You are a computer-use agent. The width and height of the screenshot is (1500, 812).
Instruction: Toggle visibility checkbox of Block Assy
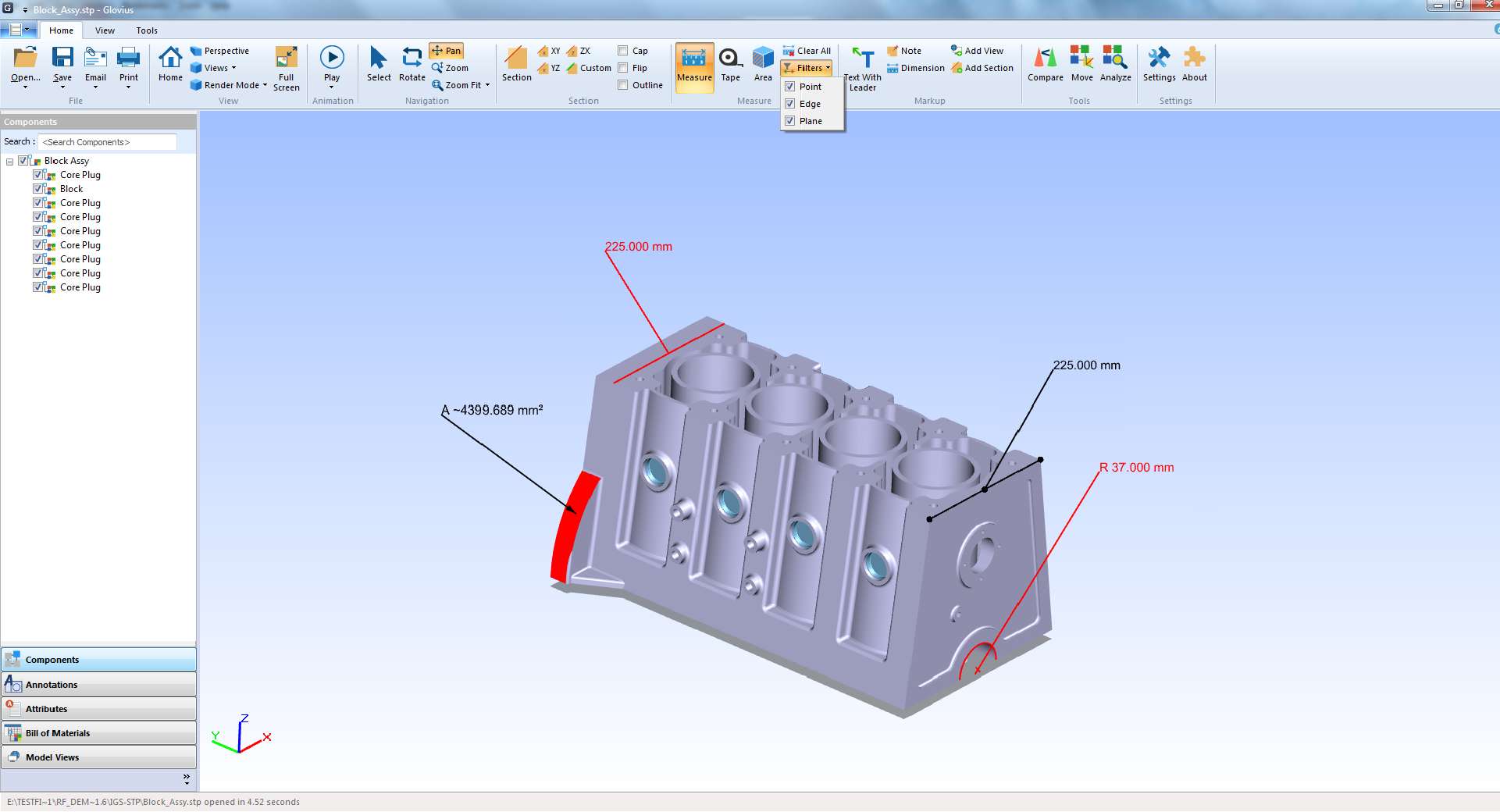23,160
